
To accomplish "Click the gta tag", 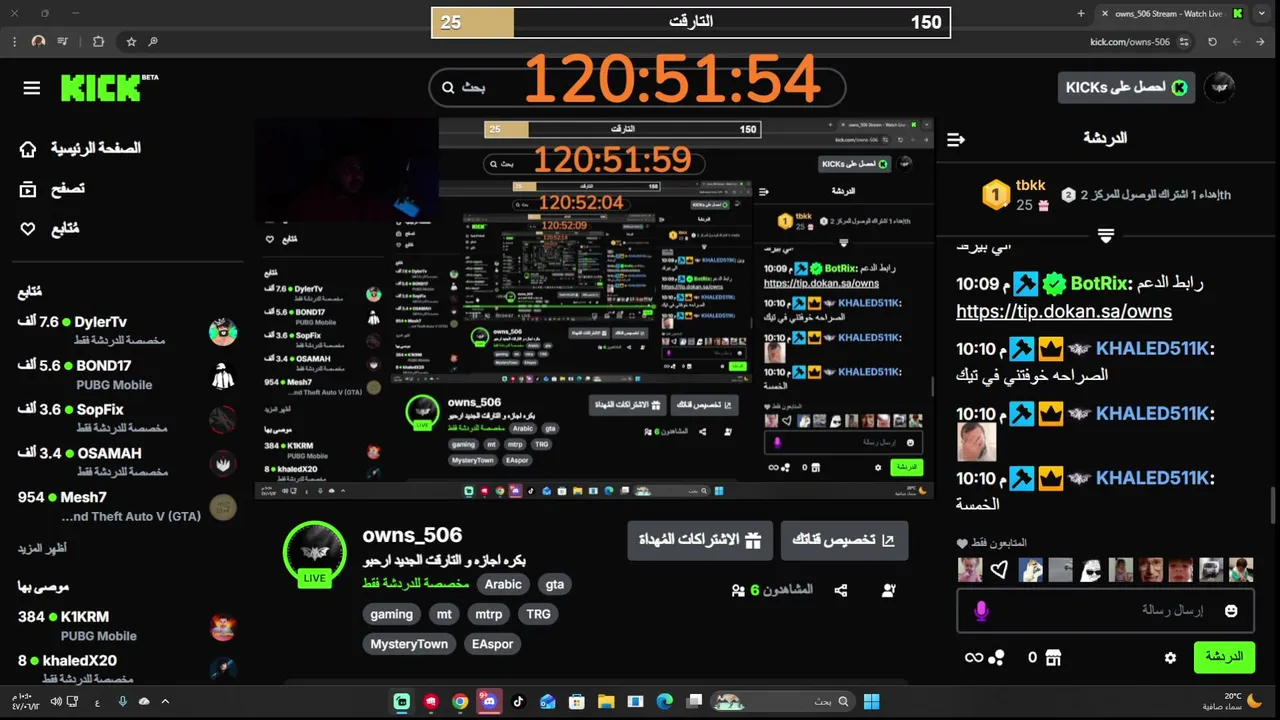I will click(x=554, y=584).
